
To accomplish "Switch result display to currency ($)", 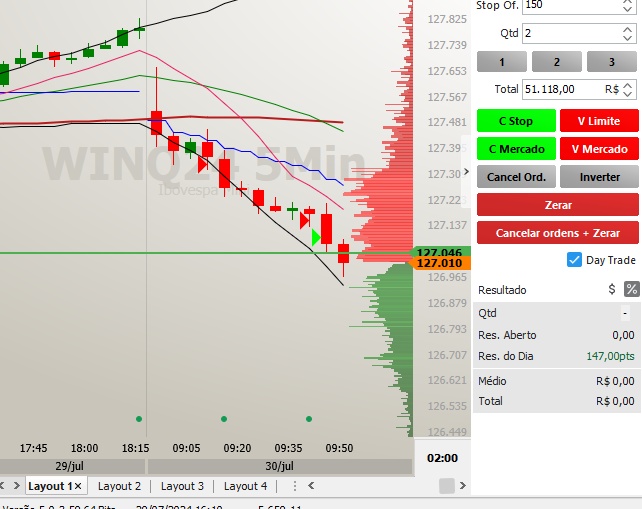I will (612, 289).
